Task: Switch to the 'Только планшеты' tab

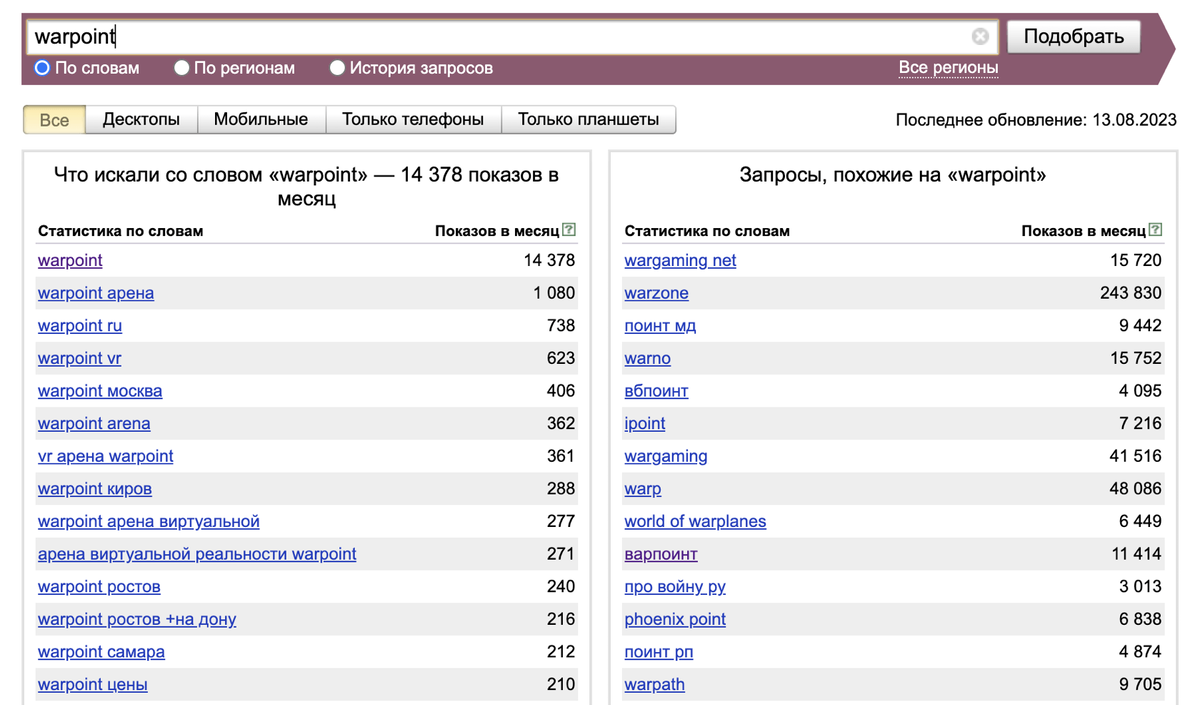Action: [588, 119]
